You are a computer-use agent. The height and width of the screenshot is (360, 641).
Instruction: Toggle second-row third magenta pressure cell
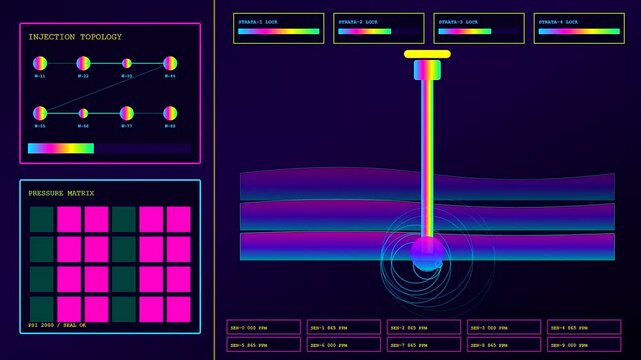tap(96, 249)
